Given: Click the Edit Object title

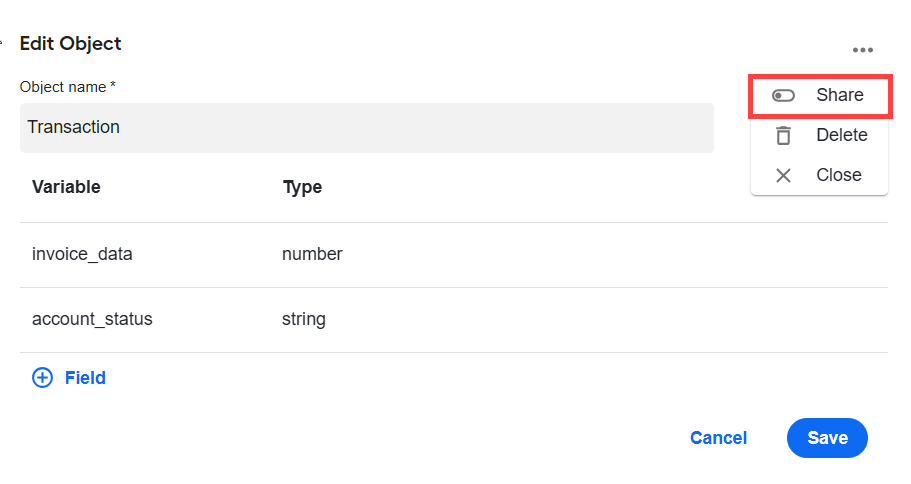Looking at the screenshot, I should click(x=70, y=44).
